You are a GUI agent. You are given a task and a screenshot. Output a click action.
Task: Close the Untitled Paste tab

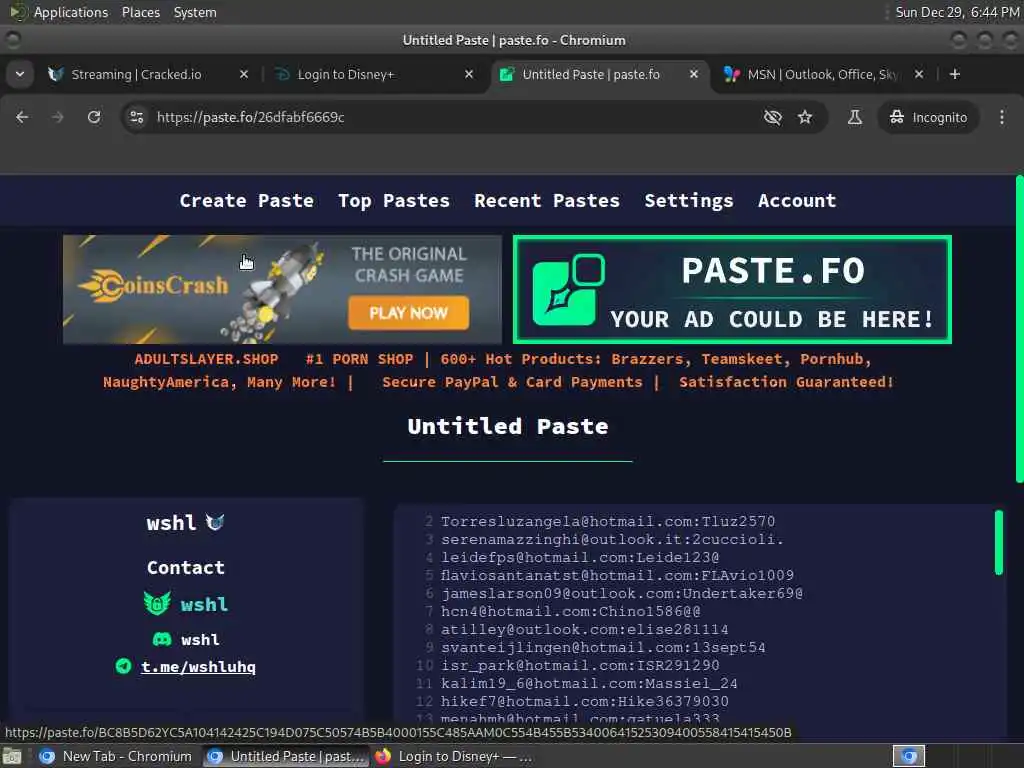pyautogui.click(x=694, y=74)
